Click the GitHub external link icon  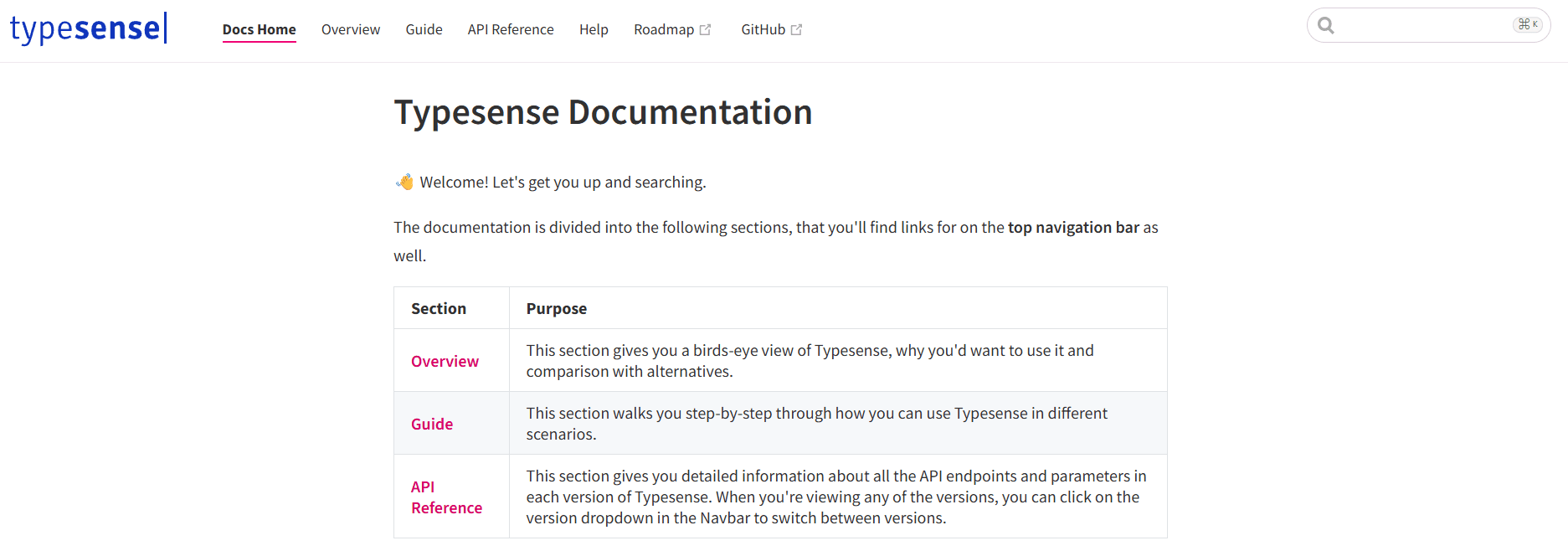(796, 29)
